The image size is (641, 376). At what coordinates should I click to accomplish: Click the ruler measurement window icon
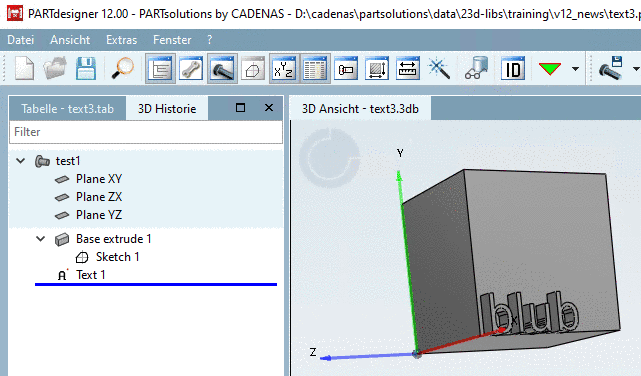point(408,68)
